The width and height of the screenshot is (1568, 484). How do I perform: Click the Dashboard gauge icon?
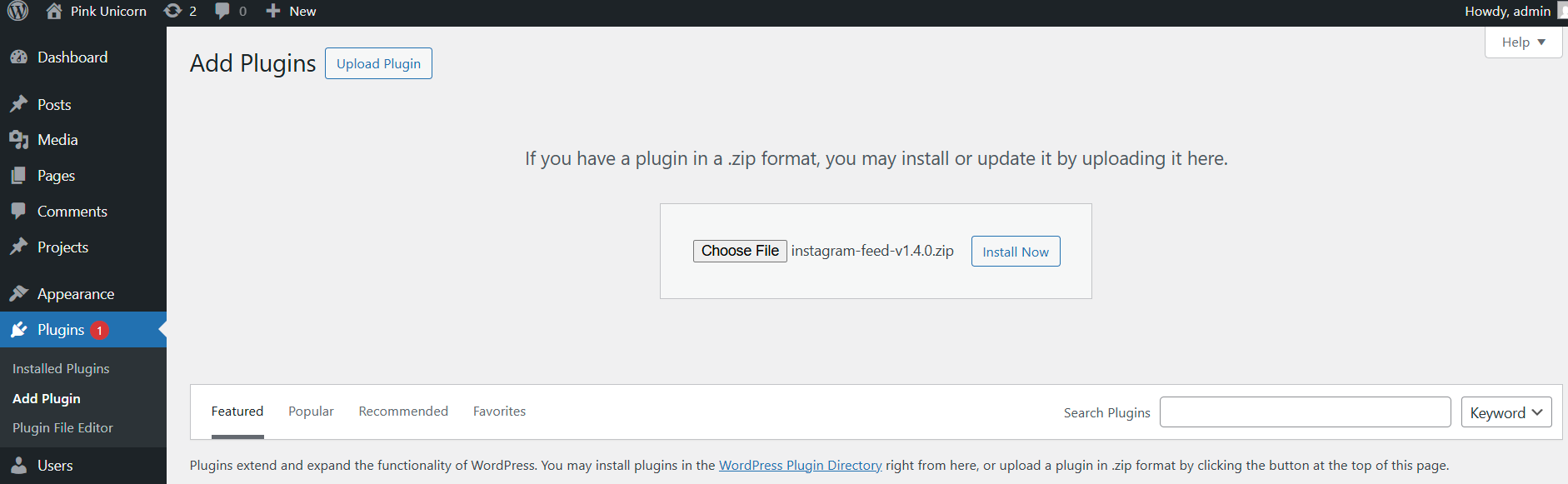tap(18, 57)
